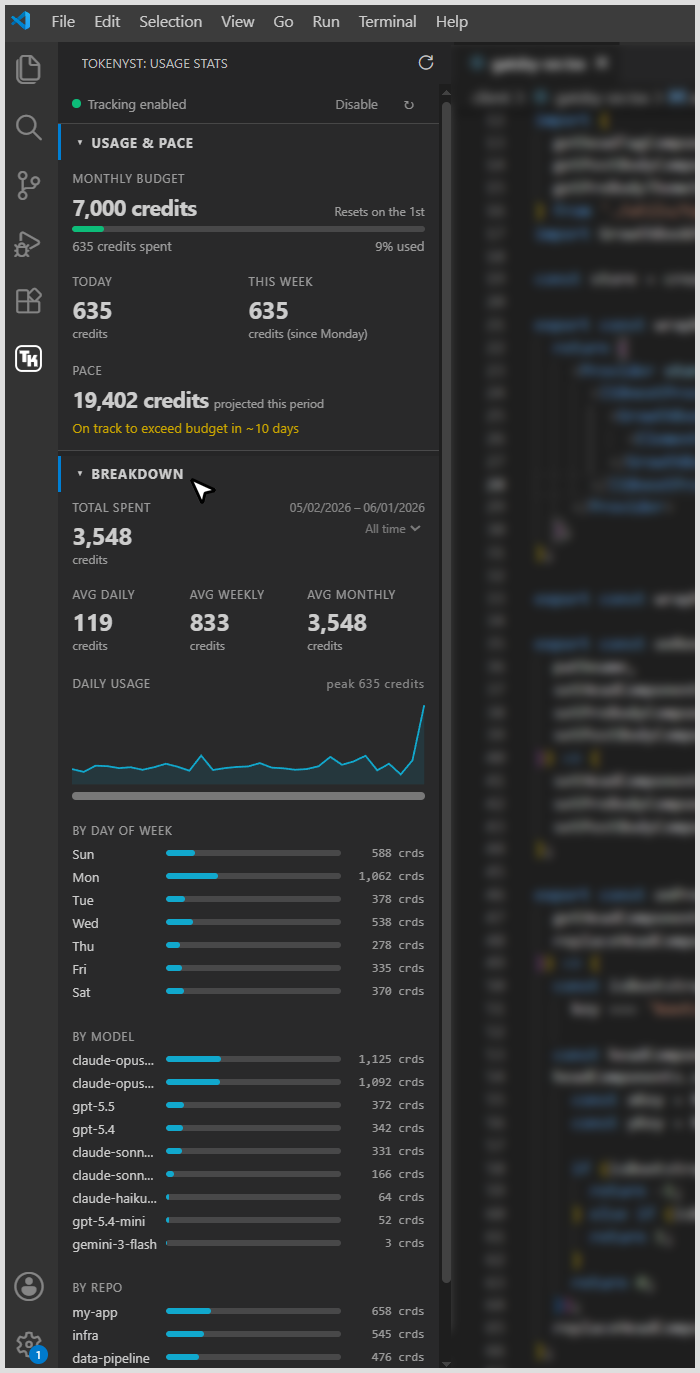Refresh Tokenyst usage stats panel header icon
This screenshot has width=700, height=1373.
pyautogui.click(x=426, y=63)
